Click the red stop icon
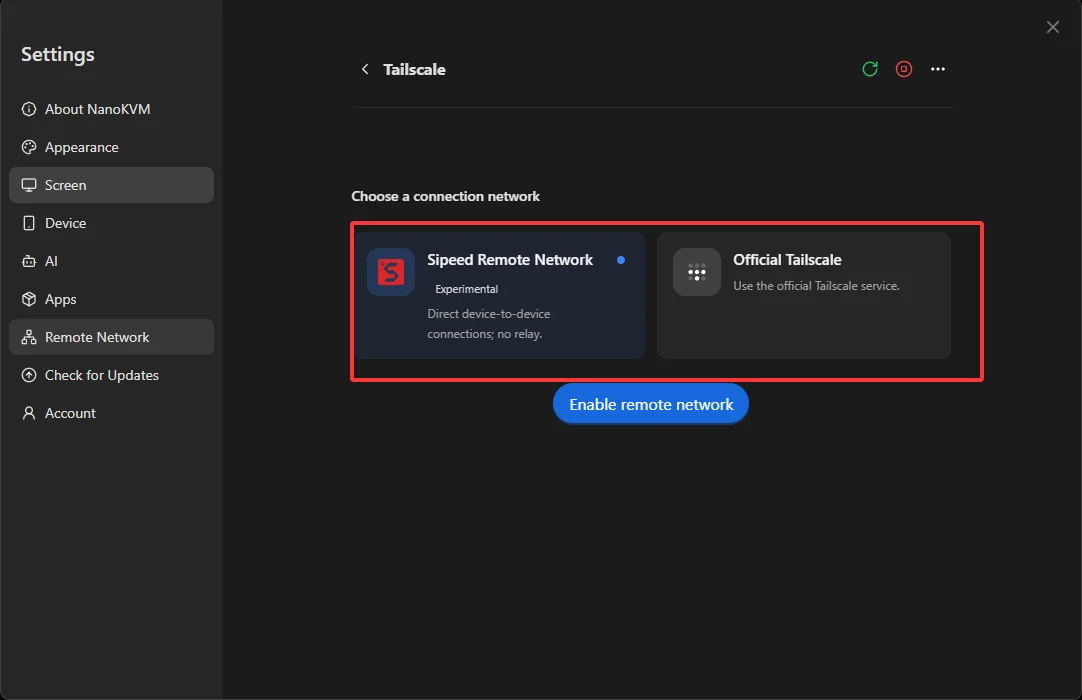The width and height of the screenshot is (1082, 700). 904,69
